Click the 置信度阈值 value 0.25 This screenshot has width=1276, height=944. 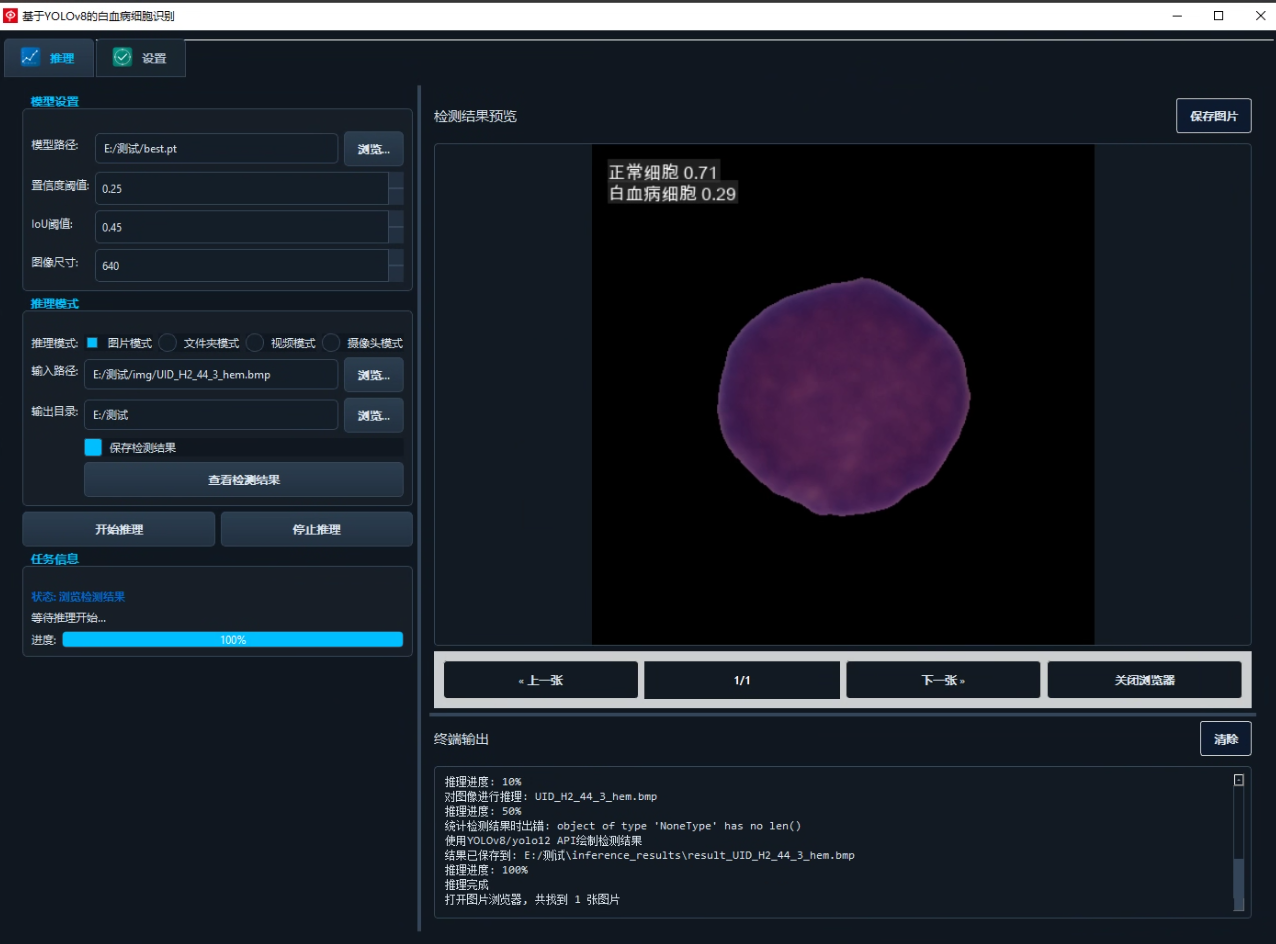pos(242,188)
